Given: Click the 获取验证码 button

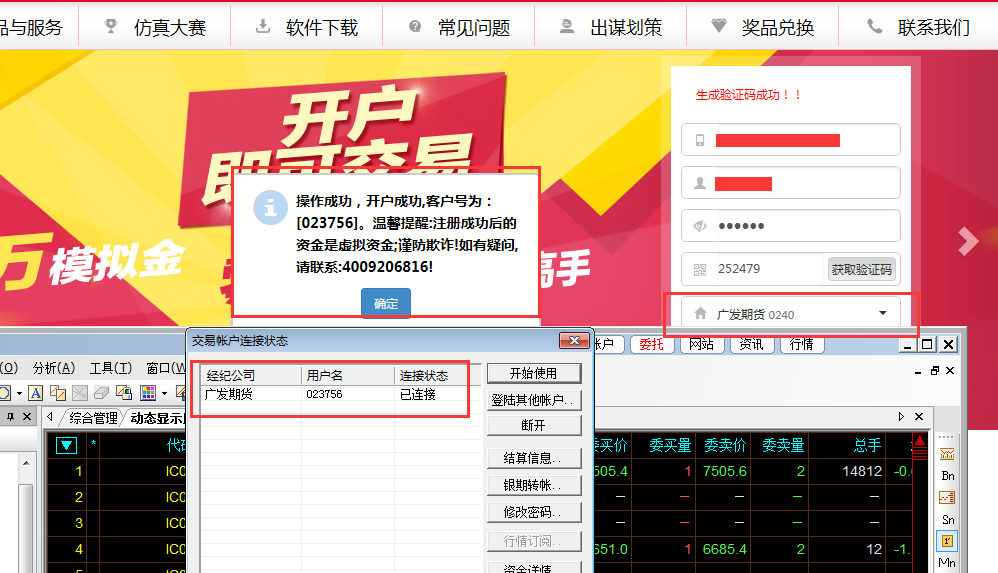Looking at the screenshot, I should tap(861, 269).
